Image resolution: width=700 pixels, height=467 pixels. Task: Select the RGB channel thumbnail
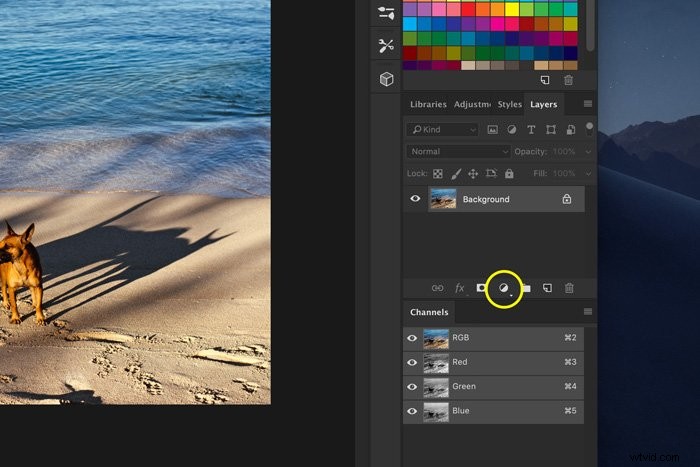tap(436, 338)
